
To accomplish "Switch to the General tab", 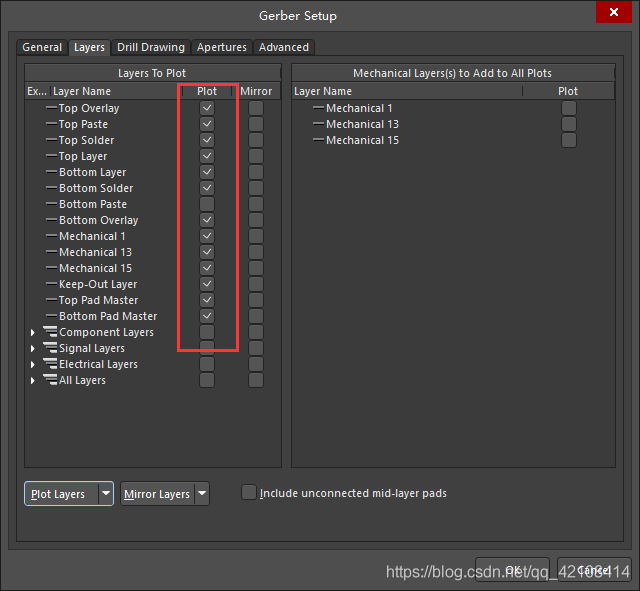I will coord(42,47).
